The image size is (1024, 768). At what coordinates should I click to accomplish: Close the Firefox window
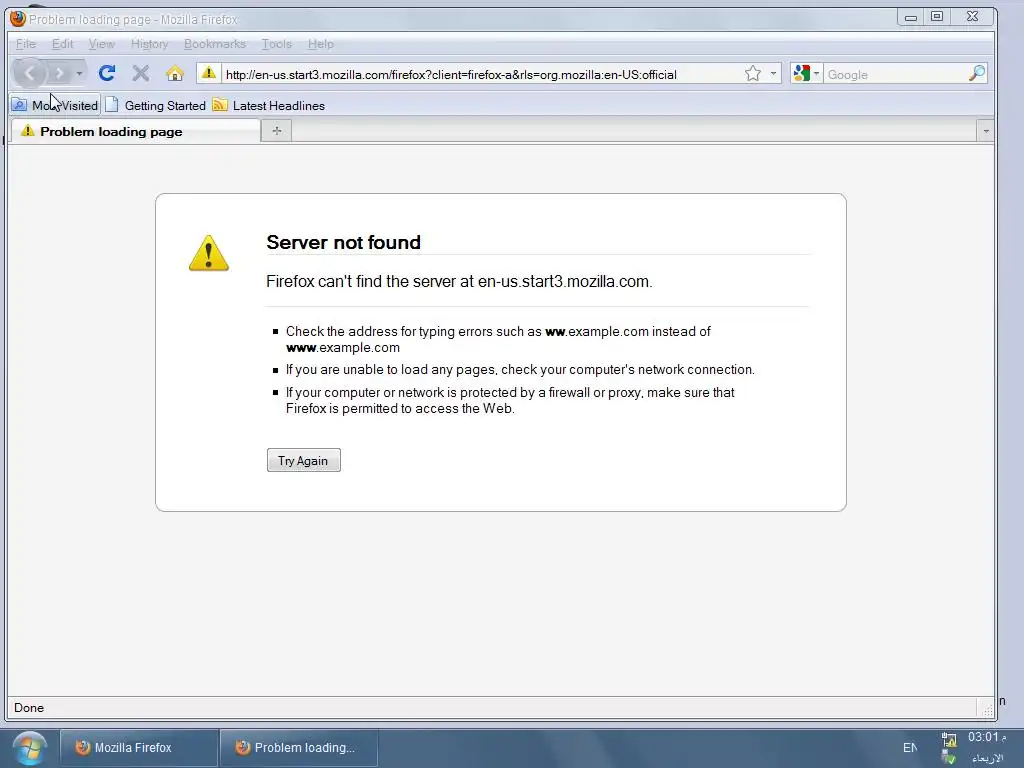(x=972, y=17)
